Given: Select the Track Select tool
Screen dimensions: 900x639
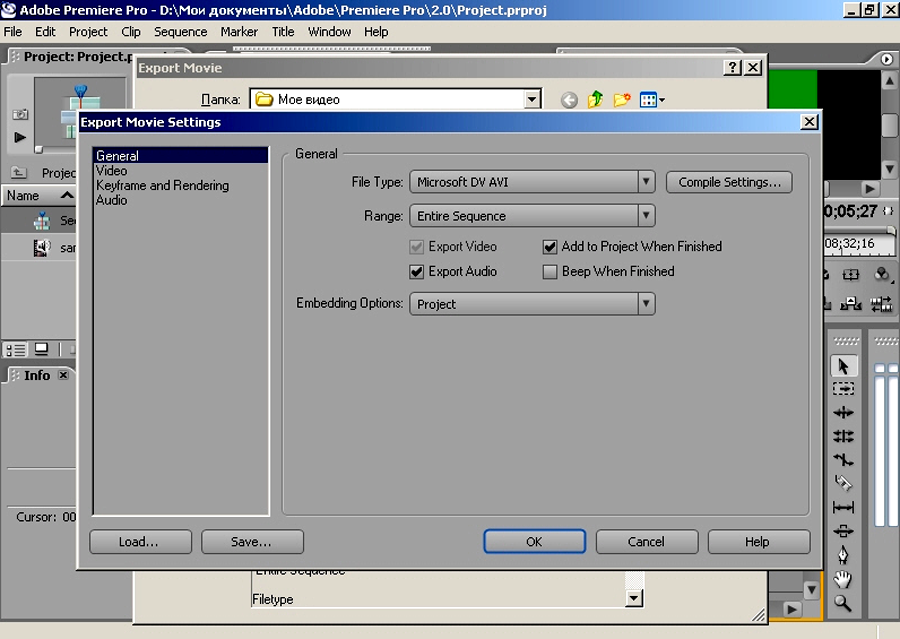Looking at the screenshot, I should tap(843, 389).
